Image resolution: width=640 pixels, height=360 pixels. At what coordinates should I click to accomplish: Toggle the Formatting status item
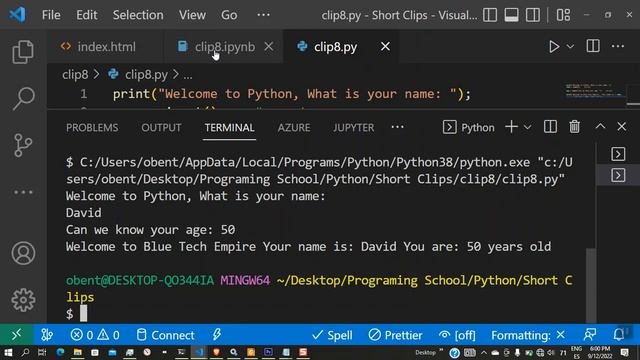click(528, 335)
